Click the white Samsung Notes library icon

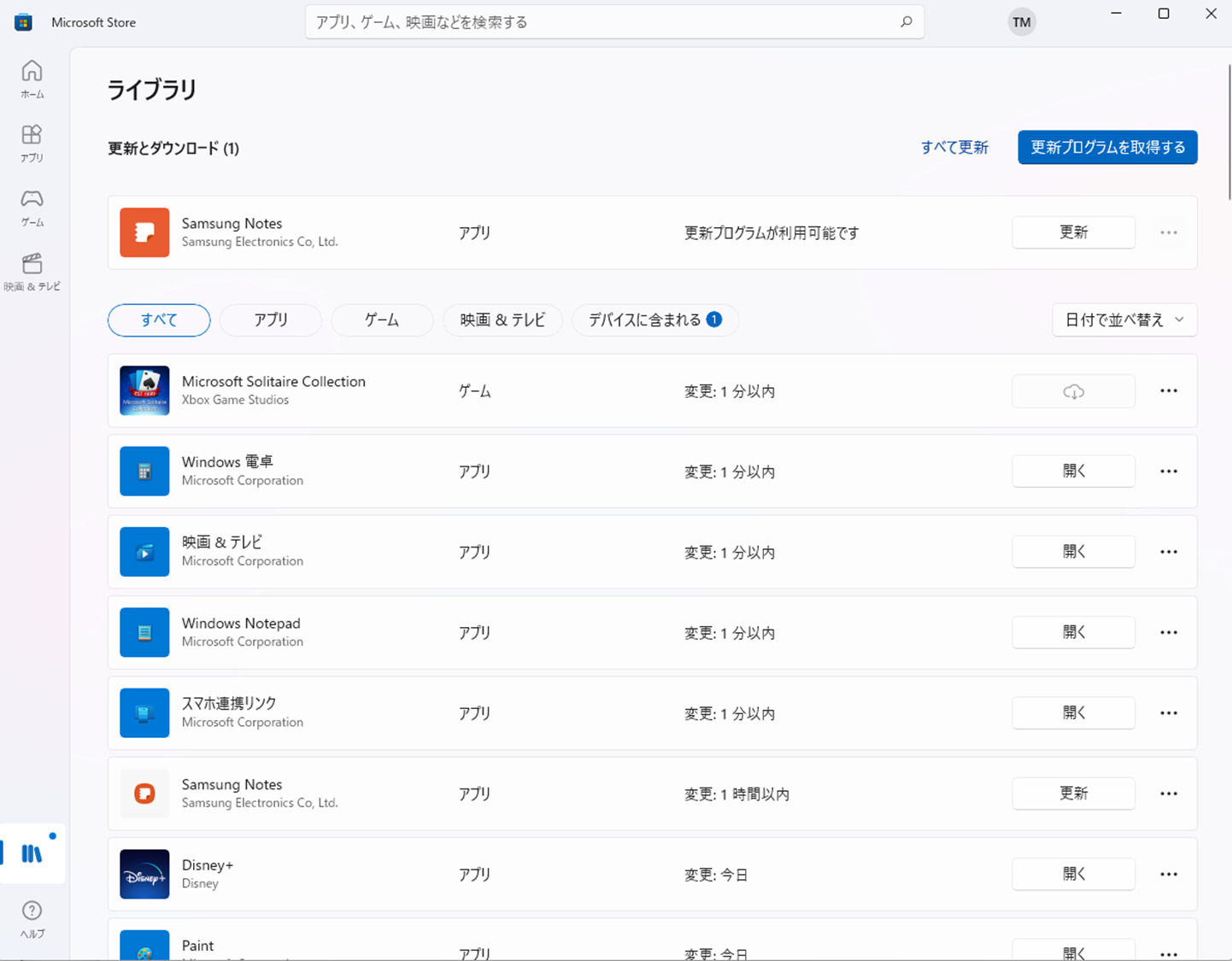pos(144,794)
